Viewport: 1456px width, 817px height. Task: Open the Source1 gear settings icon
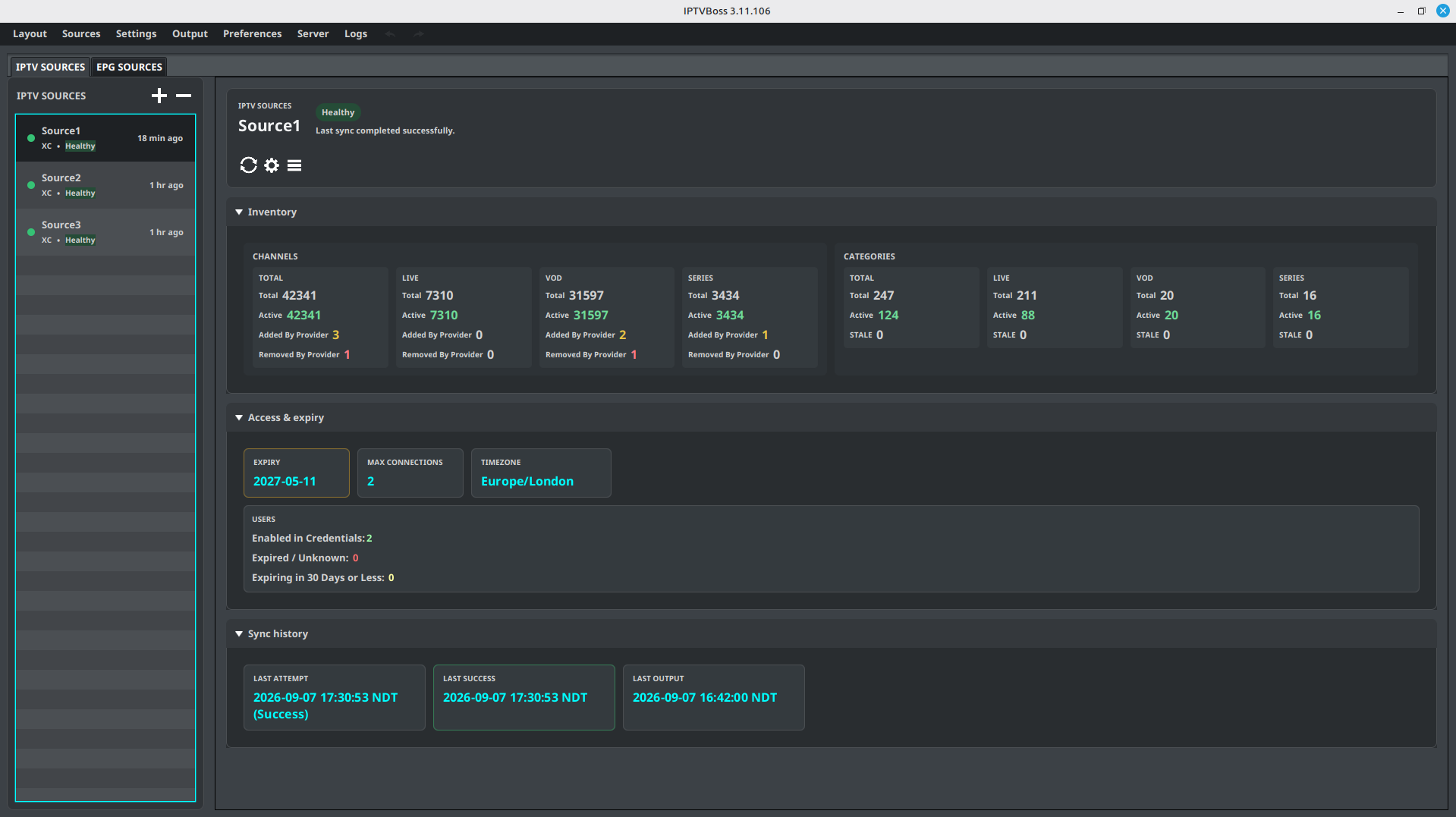click(272, 165)
